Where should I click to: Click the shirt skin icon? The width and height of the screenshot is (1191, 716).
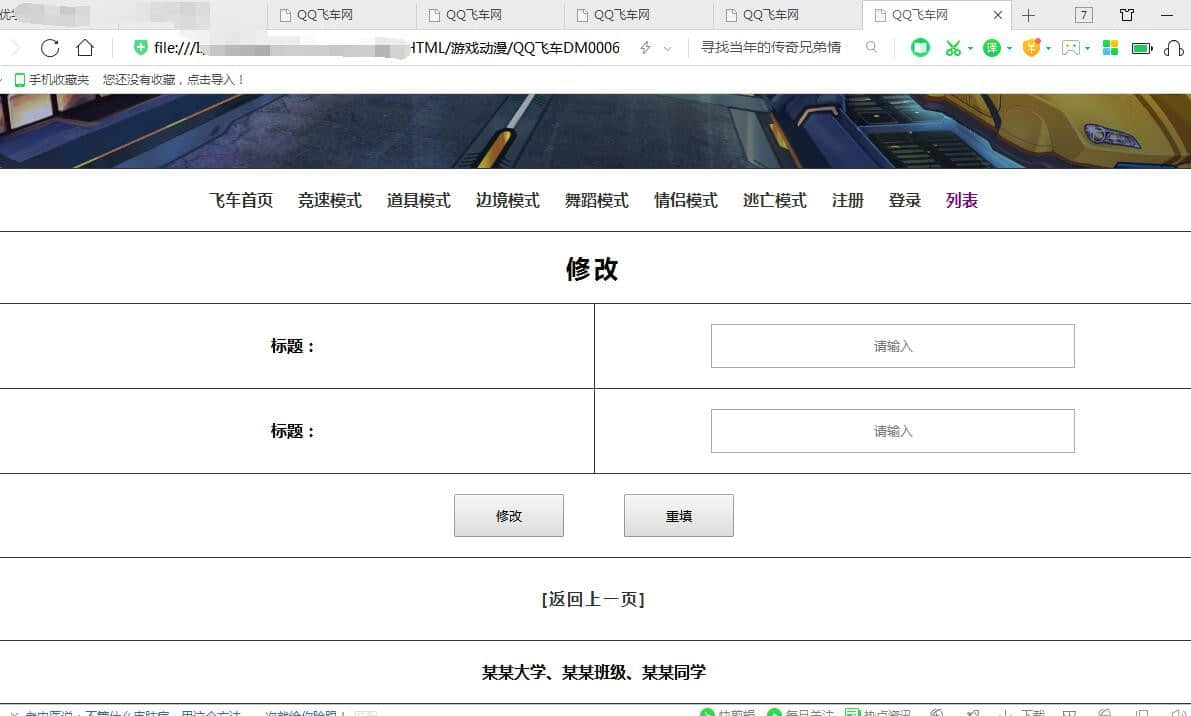1127,15
